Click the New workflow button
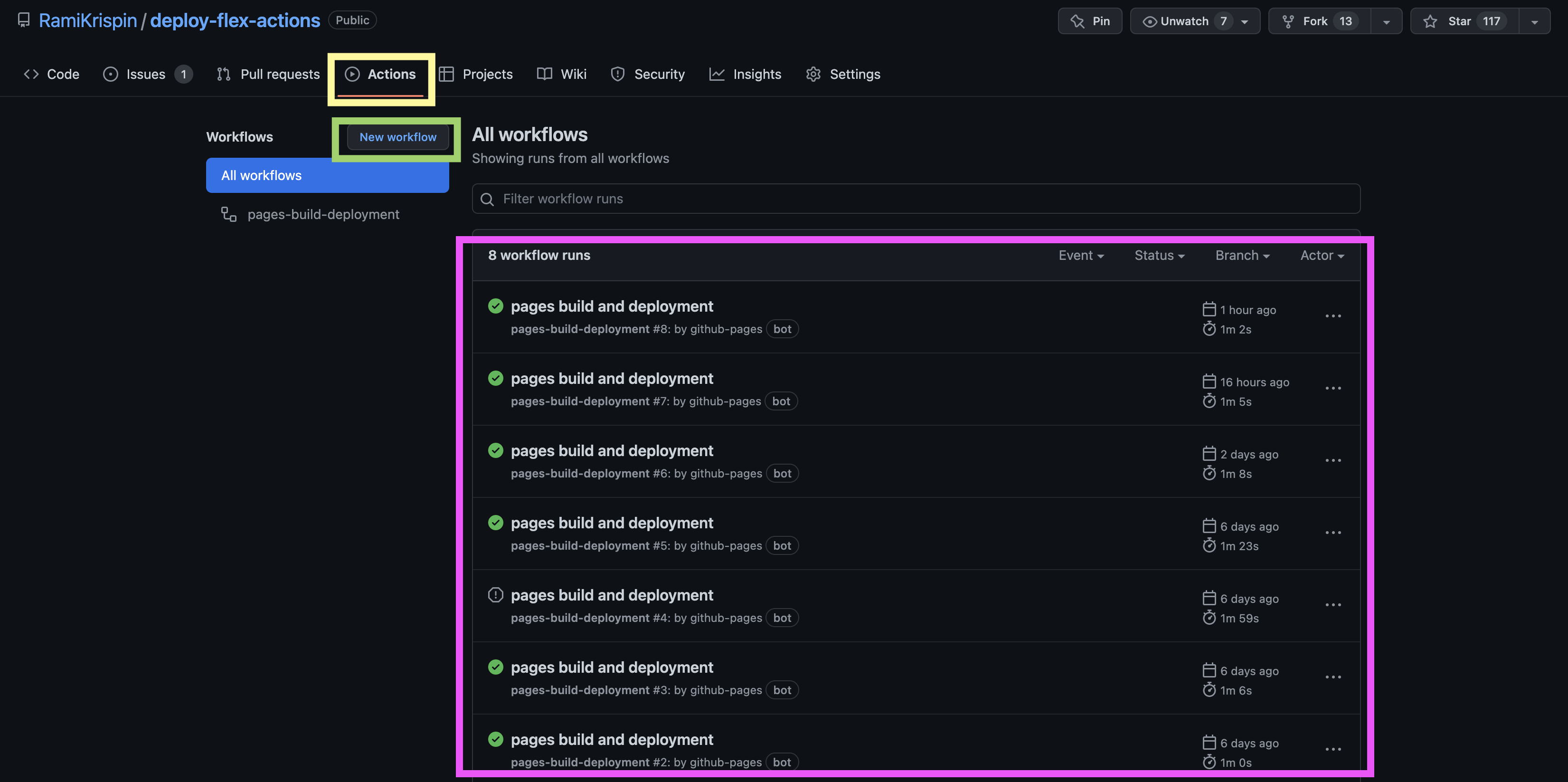The width and height of the screenshot is (1568, 782). tap(397, 137)
